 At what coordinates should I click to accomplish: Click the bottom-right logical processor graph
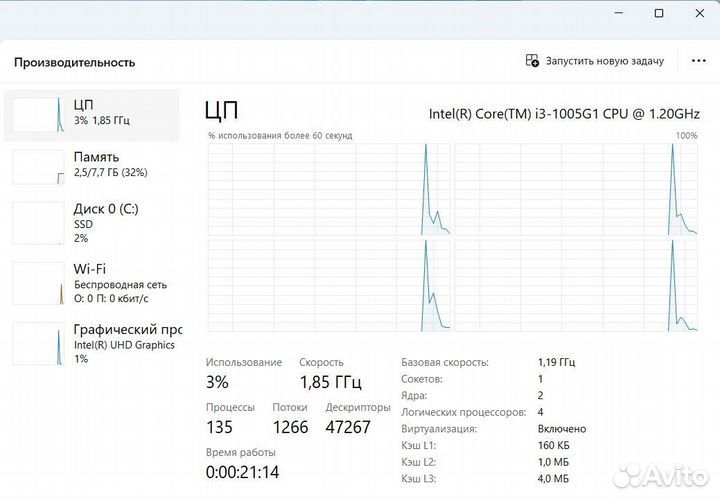(x=576, y=285)
